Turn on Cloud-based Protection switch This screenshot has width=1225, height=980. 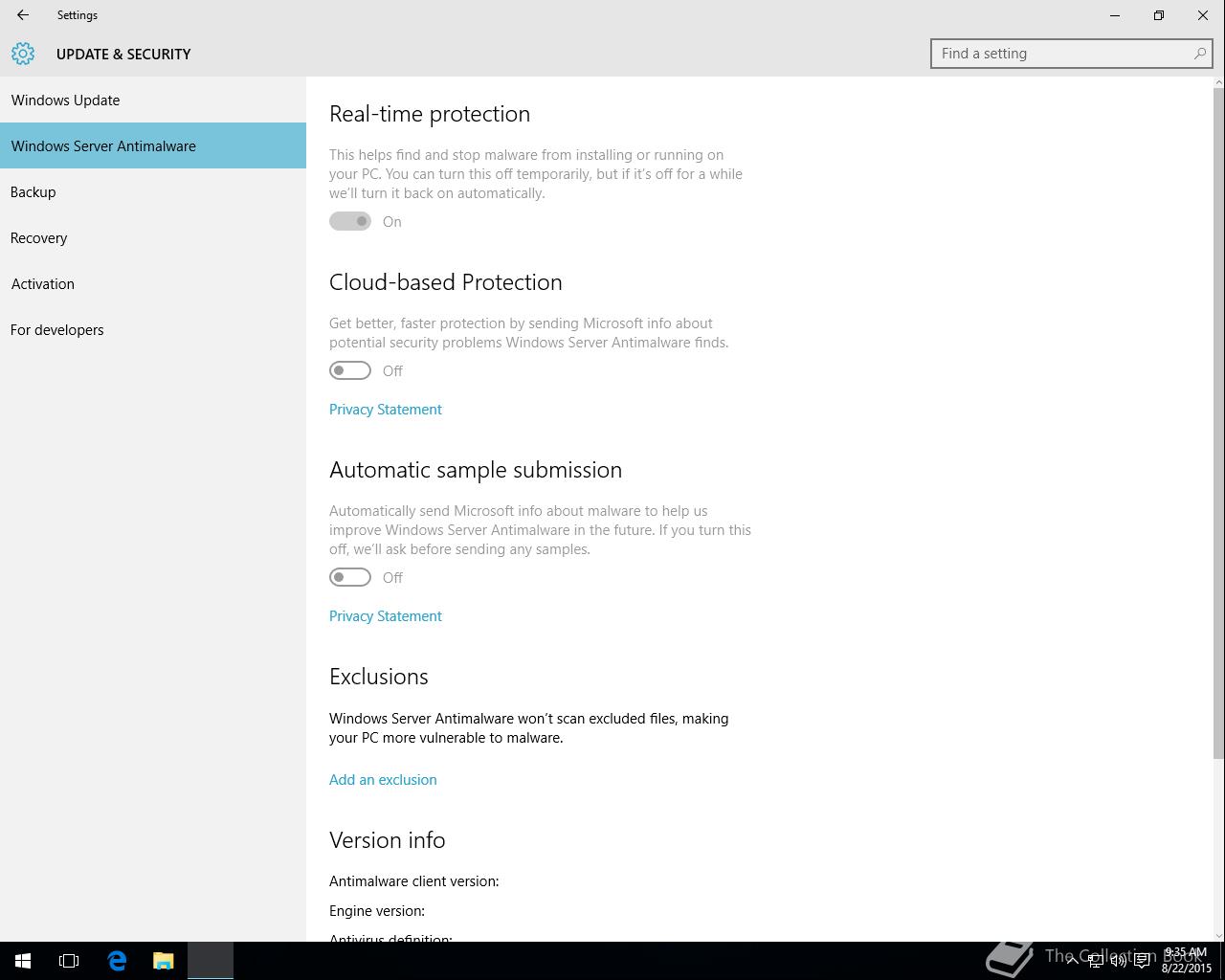pos(350,370)
